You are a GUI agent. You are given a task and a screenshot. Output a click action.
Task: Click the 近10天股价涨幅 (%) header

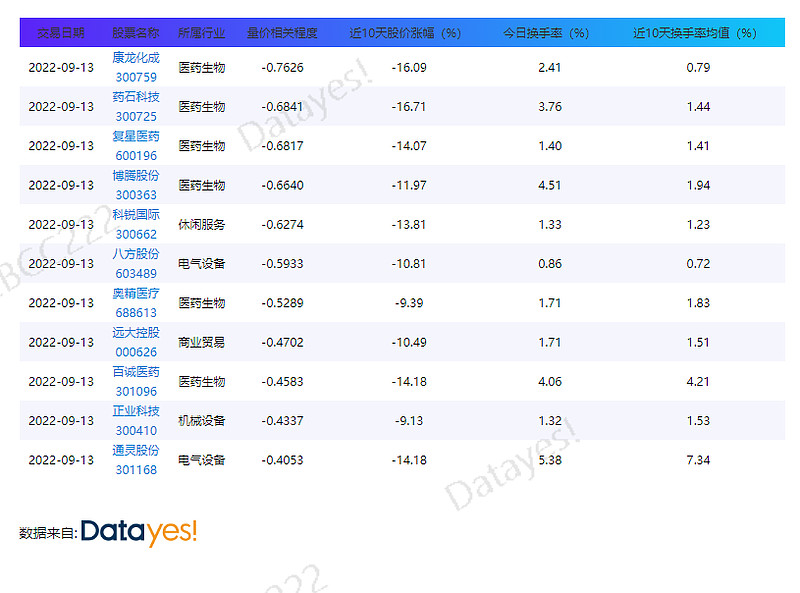coord(405,33)
